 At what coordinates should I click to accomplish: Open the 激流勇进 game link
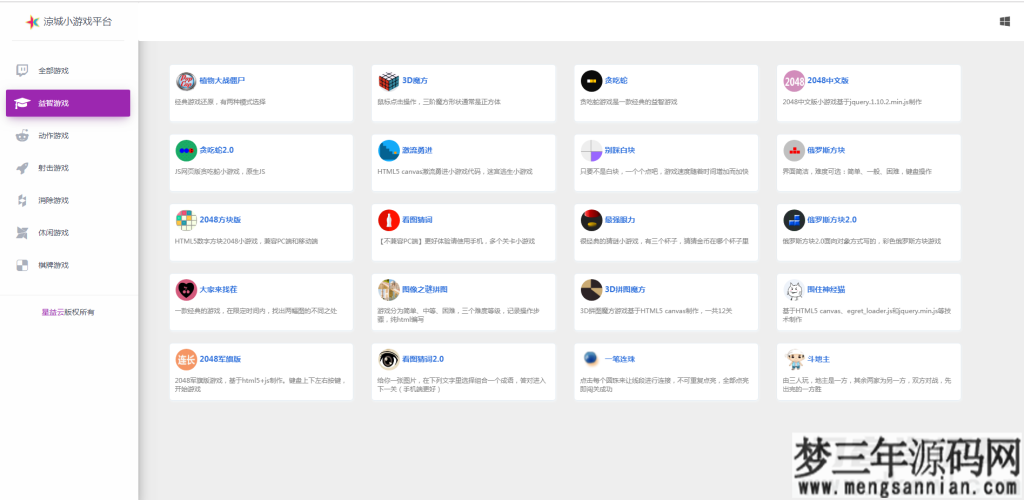(x=417, y=150)
